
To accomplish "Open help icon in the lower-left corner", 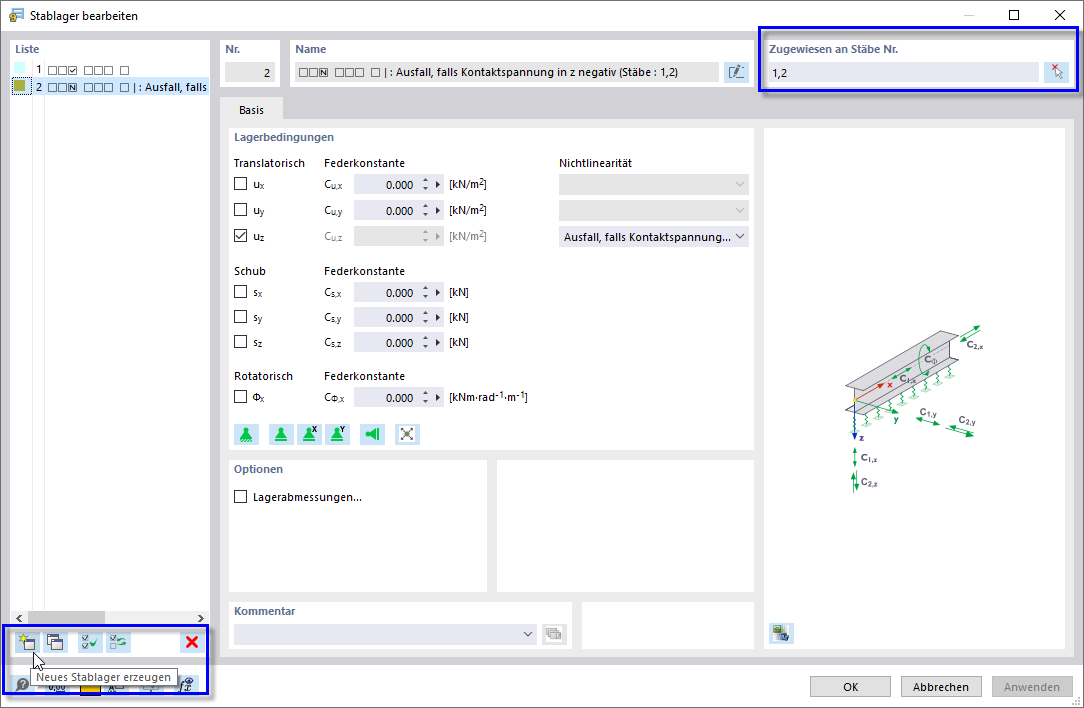I will (x=22, y=684).
